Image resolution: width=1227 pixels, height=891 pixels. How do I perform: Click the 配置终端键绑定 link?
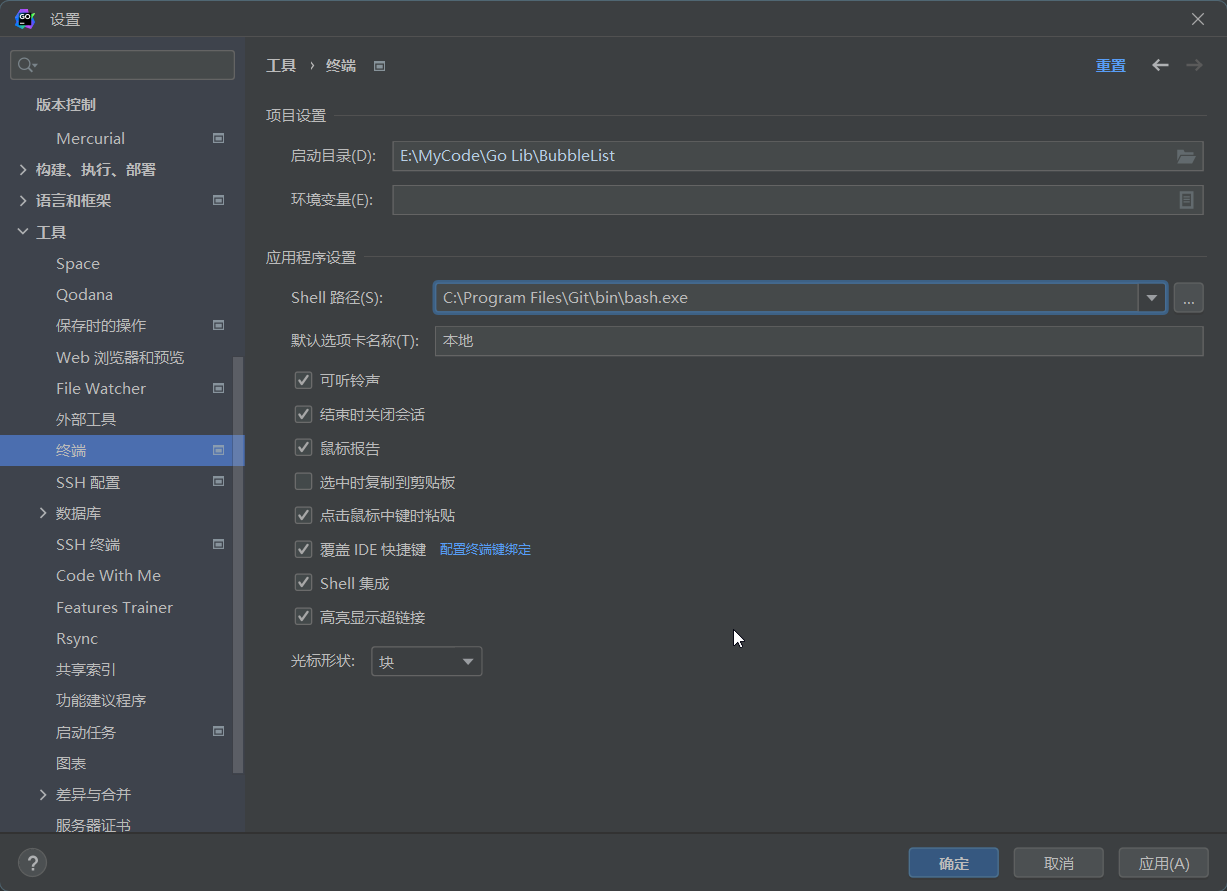485,550
